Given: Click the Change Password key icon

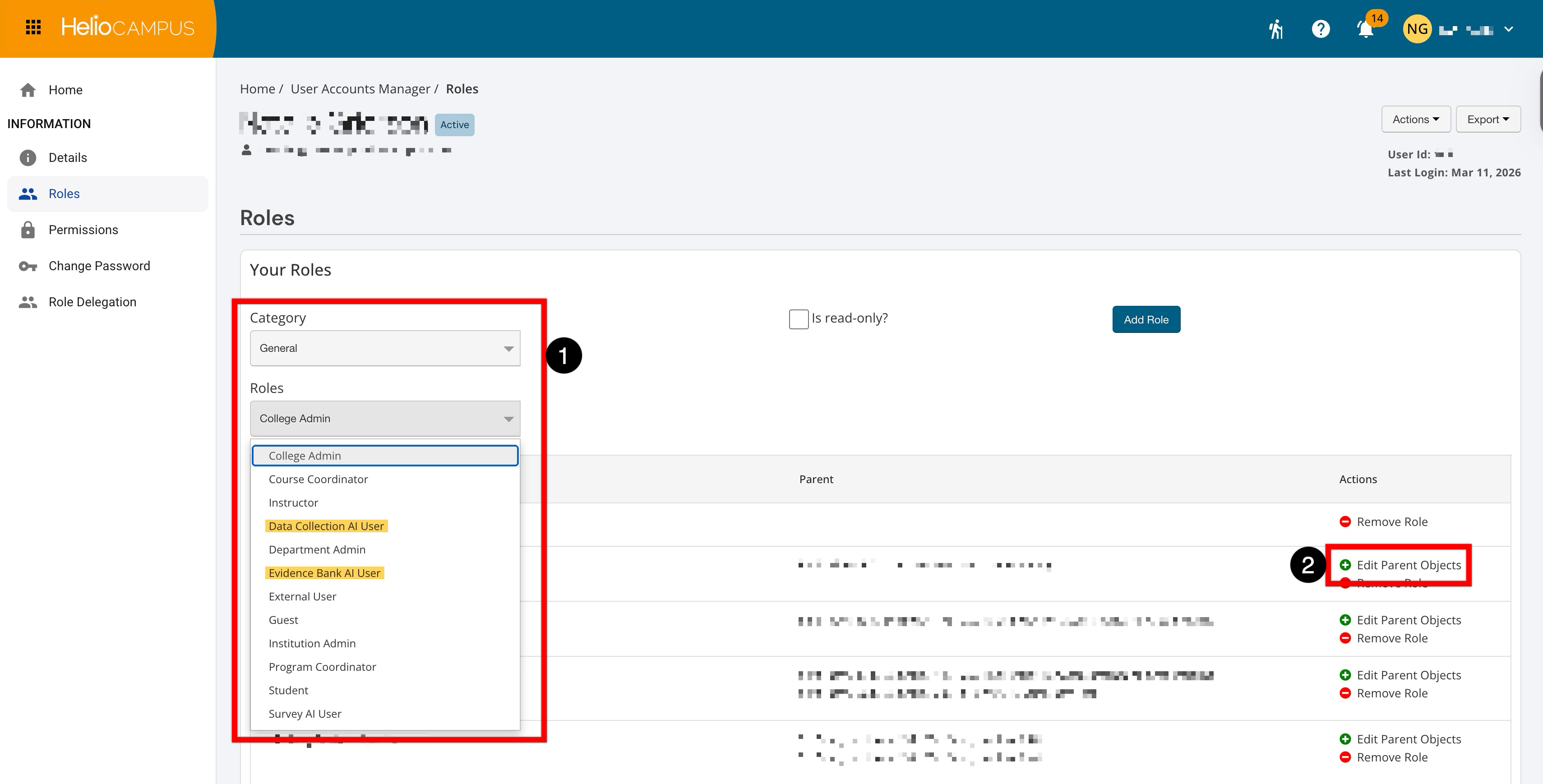Looking at the screenshot, I should point(28,266).
